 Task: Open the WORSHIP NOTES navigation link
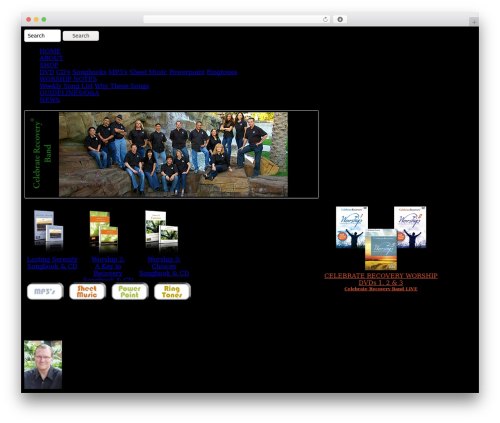68,79
